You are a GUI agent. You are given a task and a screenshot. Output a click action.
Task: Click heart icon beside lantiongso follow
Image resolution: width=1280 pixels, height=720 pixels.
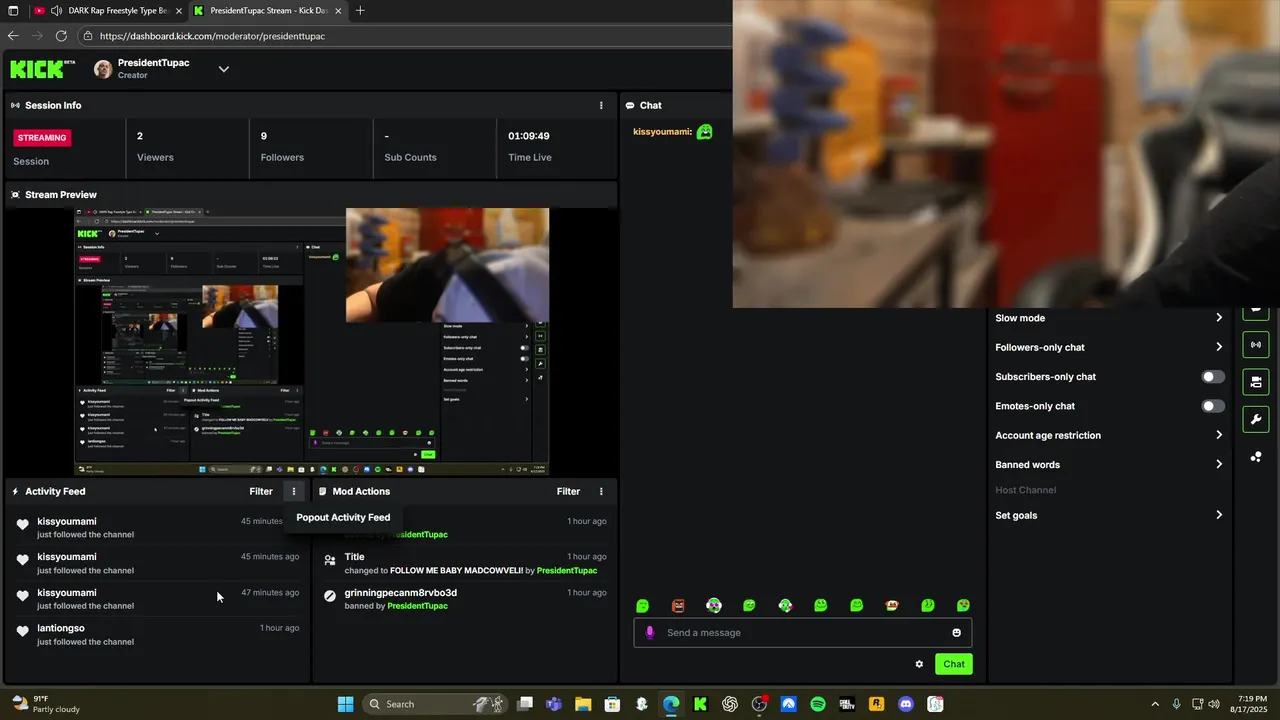[23, 631]
